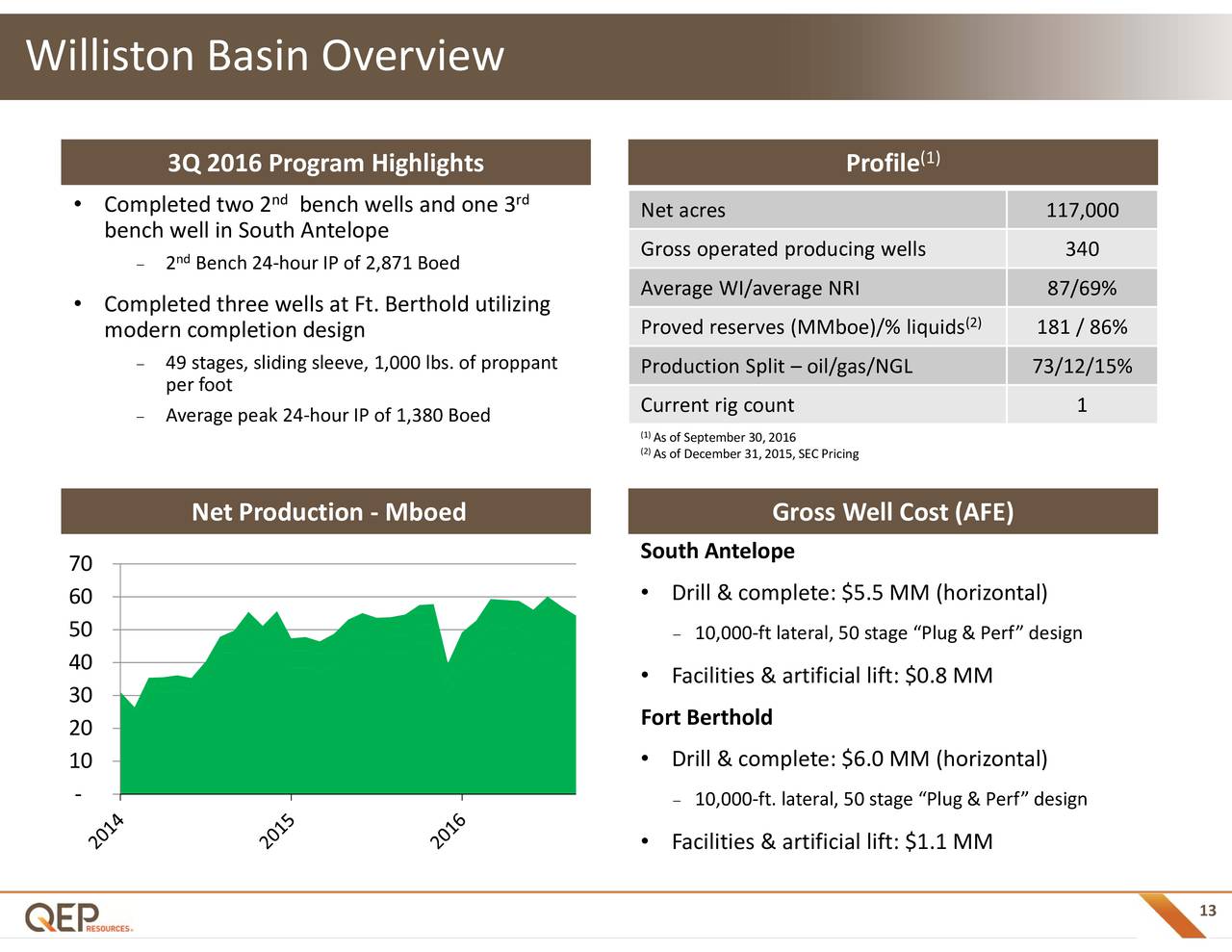Select the 181 / 86% value
Image resolution: width=1232 pixels, height=952 pixels.
(1082, 327)
